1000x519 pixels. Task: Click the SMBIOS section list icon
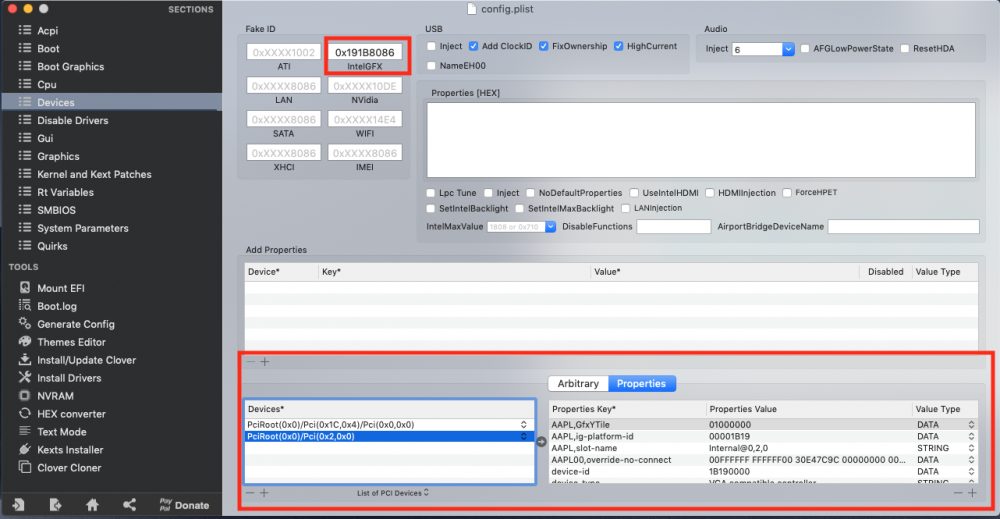coord(25,209)
